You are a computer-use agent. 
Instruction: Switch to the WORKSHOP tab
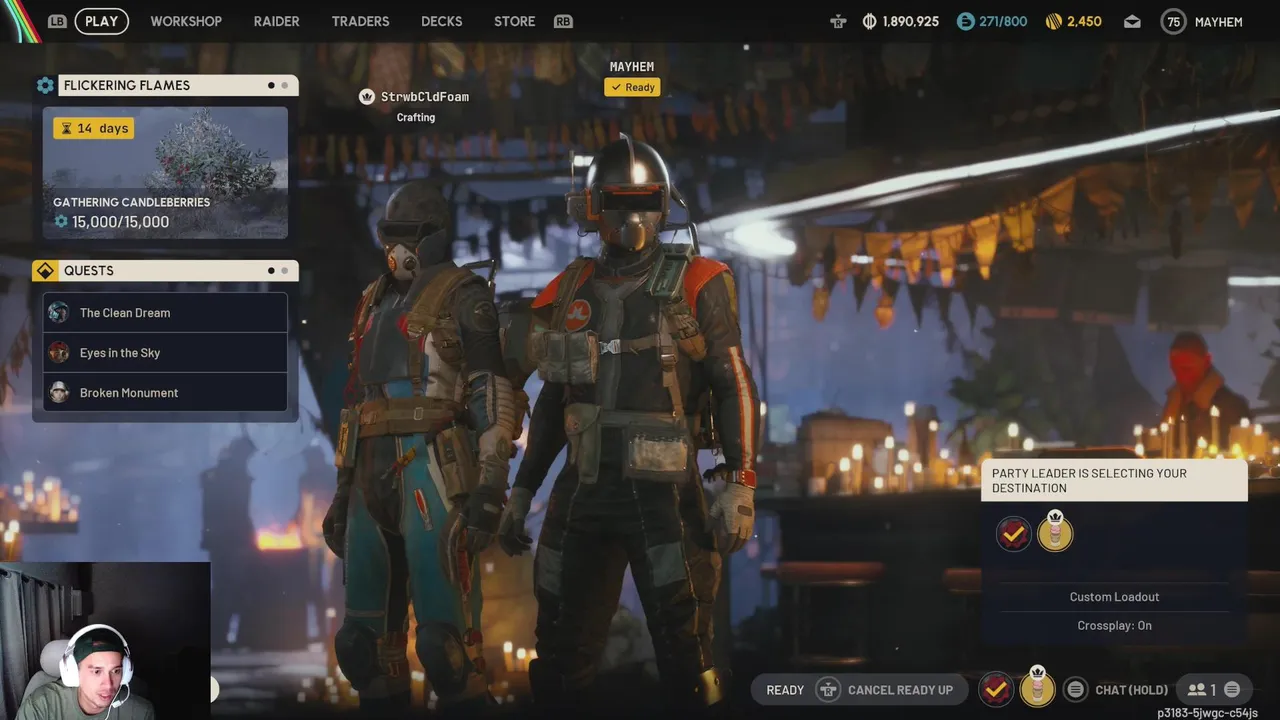tap(186, 21)
